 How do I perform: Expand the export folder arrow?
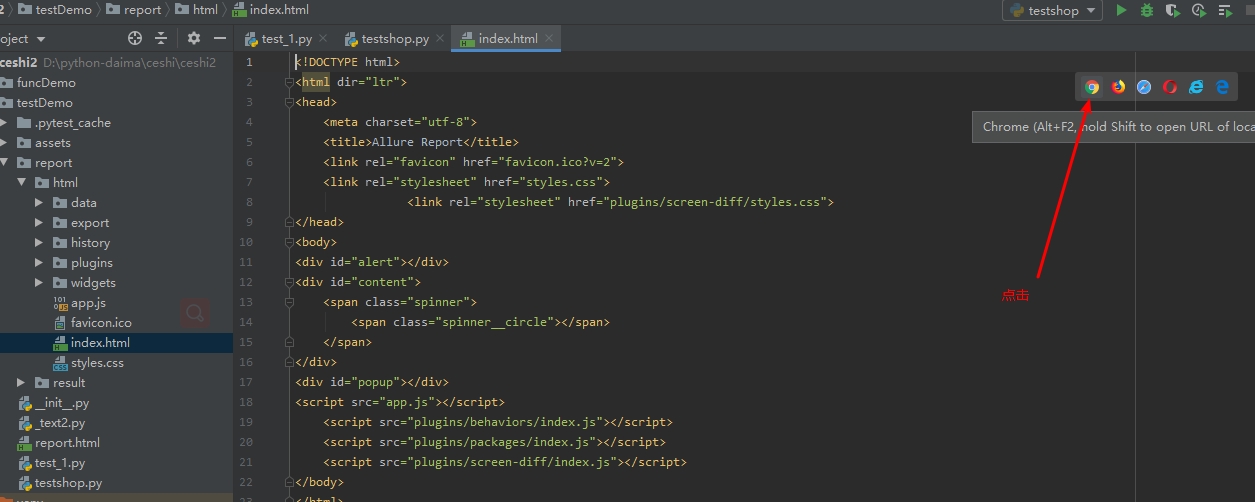(x=39, y=222)
